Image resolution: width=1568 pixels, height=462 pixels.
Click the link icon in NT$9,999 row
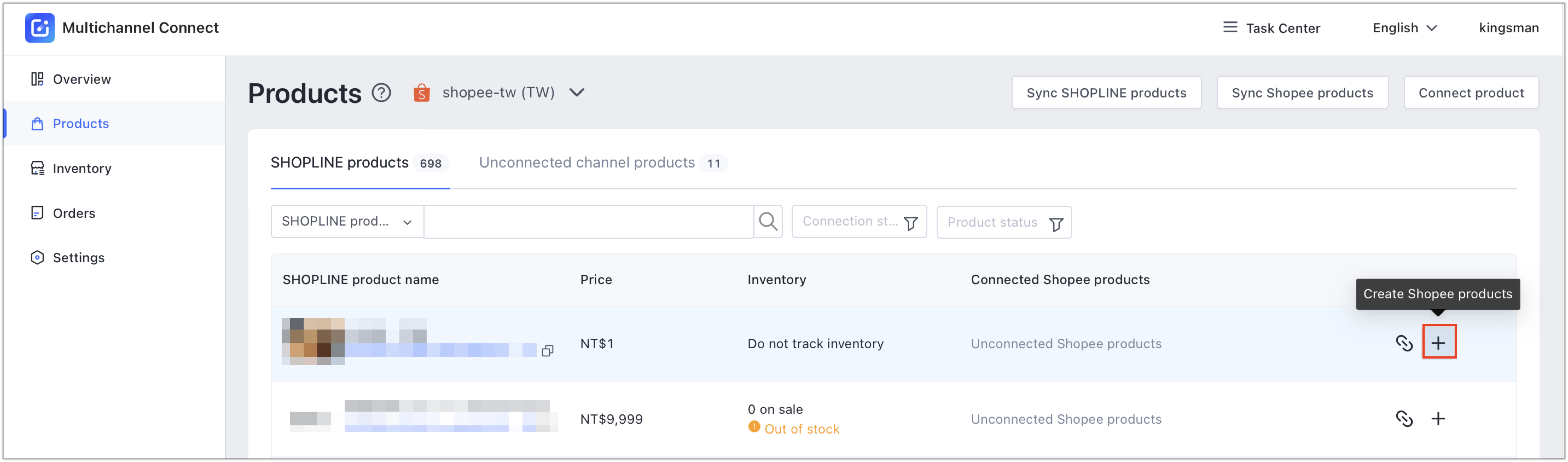[x=1404, y=419]
